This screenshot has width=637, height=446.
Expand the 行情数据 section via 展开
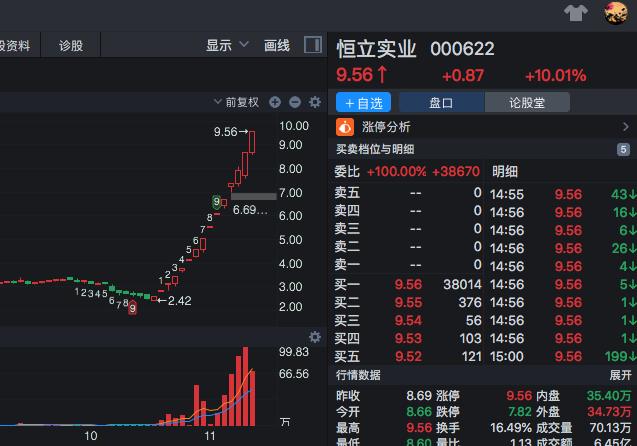[x=620, y=375]
